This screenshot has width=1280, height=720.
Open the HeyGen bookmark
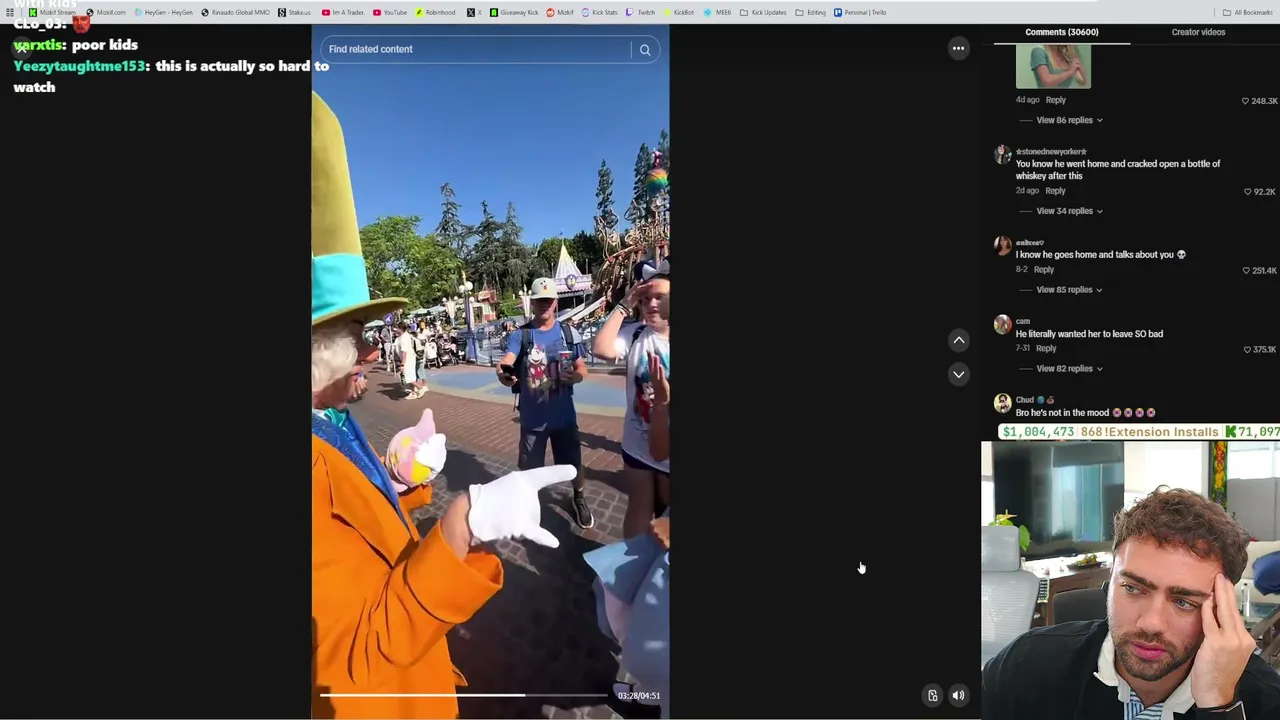163,12
